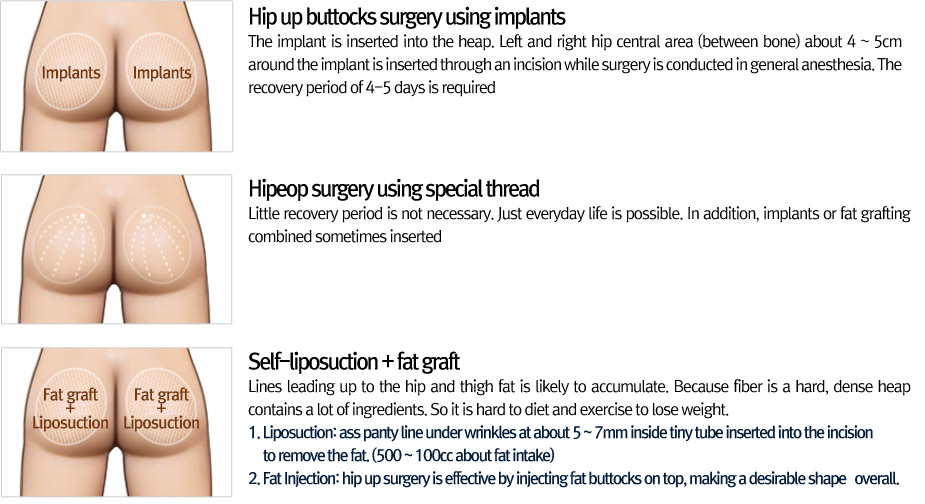This screenshot has height=504, width=925.
Task: Select the "Self-liposuction + fat graft" heading
Action: 353,361
